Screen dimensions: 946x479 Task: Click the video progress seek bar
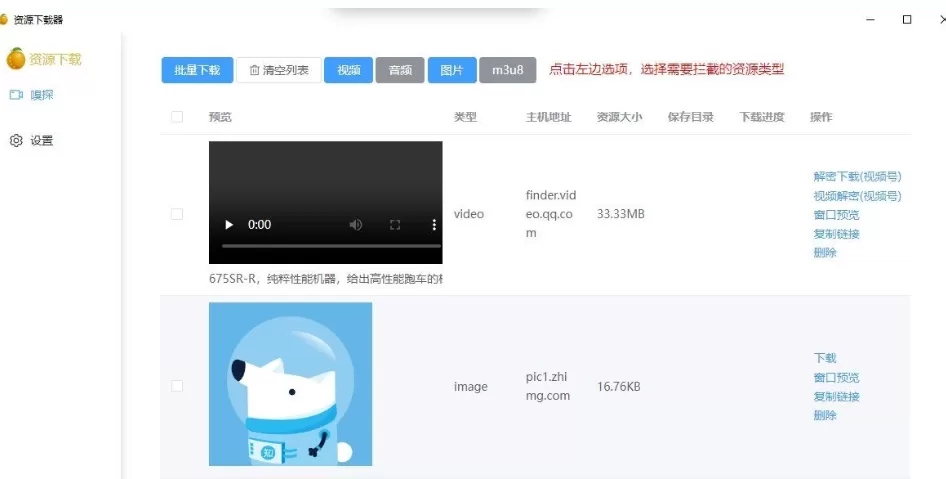pyautogui.click(x=331, y=245)
